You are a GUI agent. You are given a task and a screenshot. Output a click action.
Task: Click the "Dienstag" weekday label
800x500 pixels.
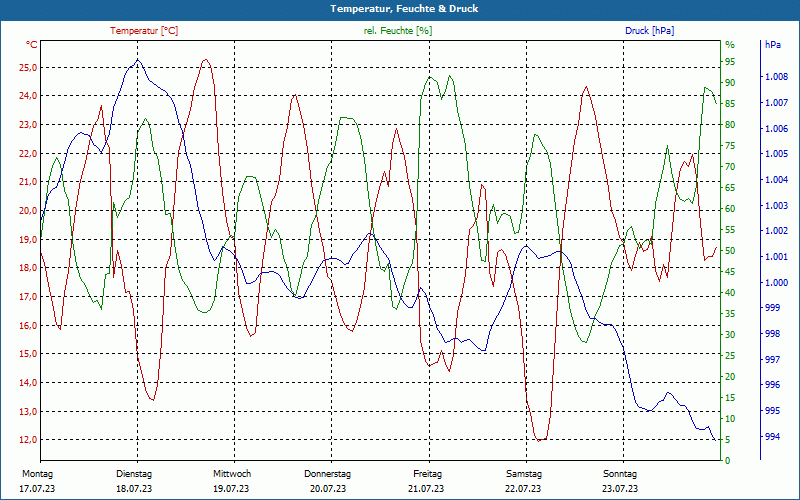[134, 474]
